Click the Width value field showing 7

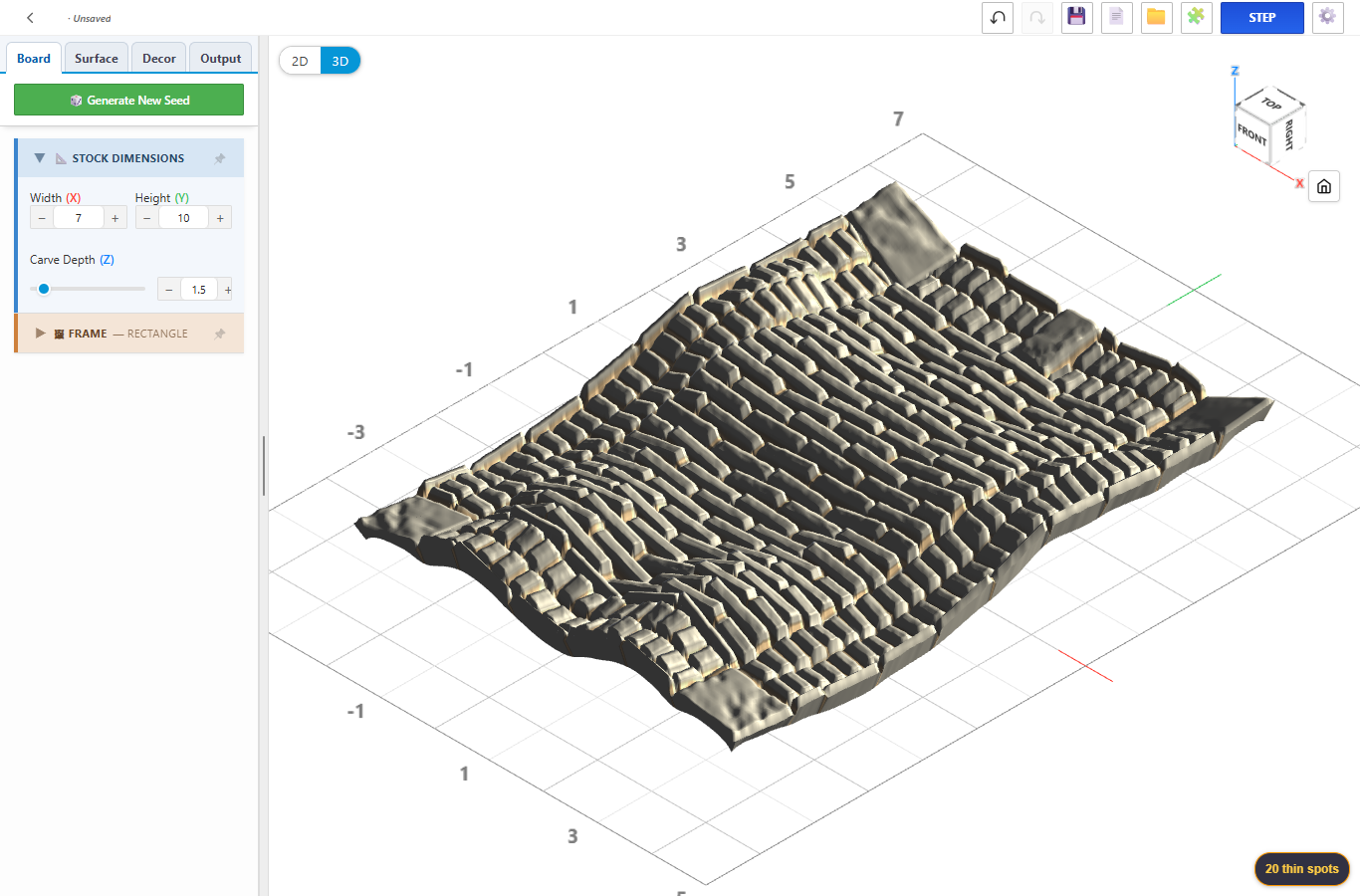(79, 218)
